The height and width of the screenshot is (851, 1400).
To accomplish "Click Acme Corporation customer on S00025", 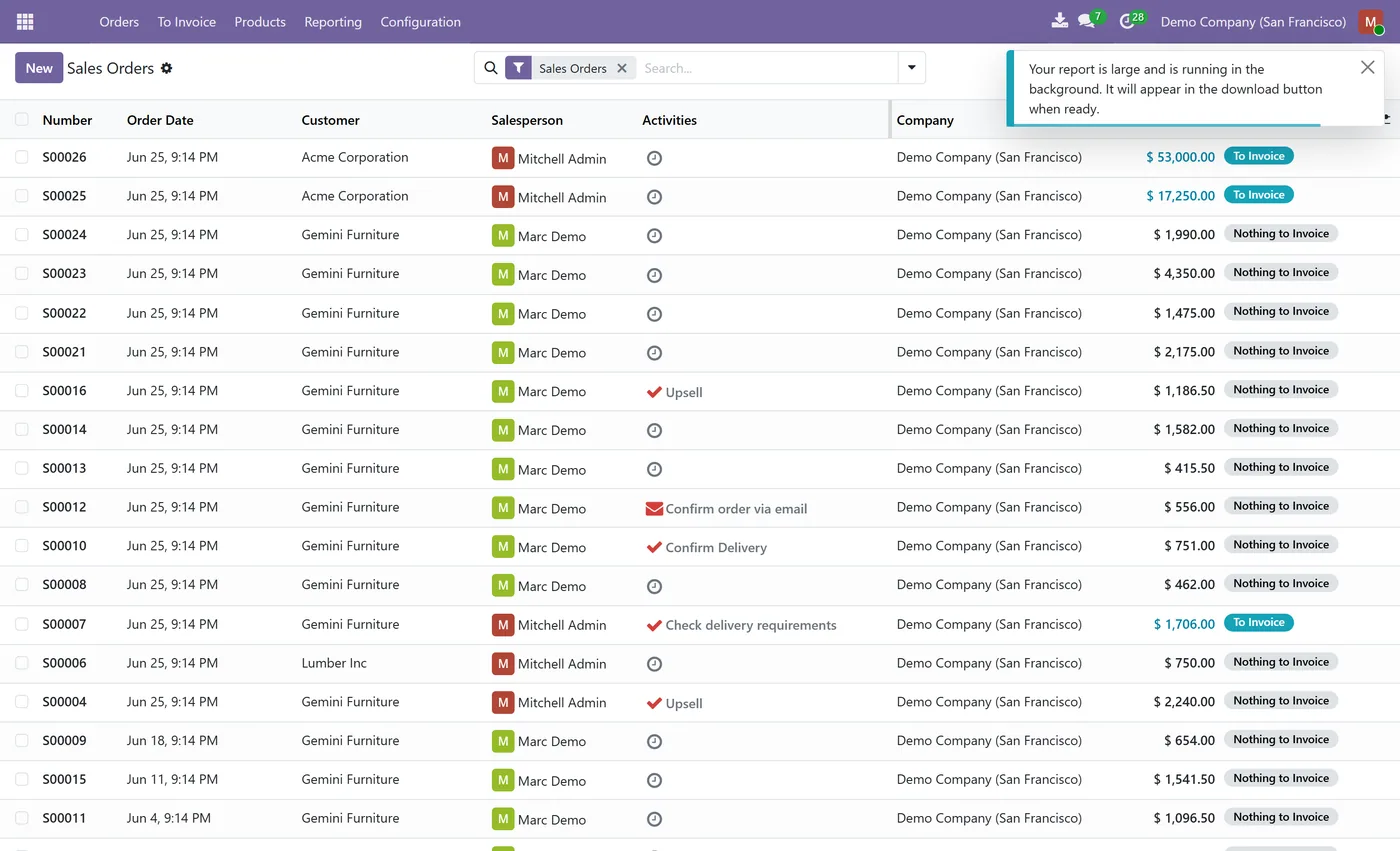I will 355,196.
